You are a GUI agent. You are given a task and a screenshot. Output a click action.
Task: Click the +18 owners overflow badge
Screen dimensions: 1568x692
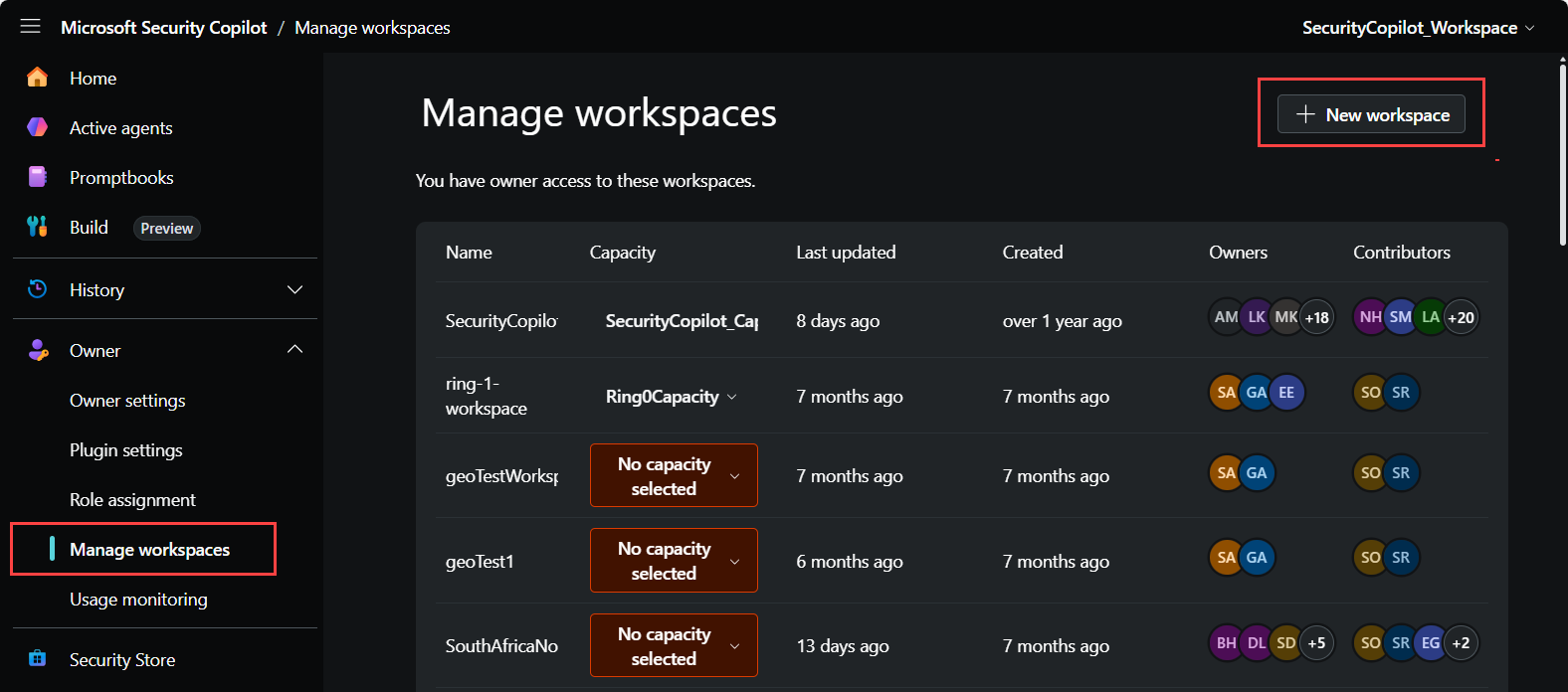pos(1317,317)
